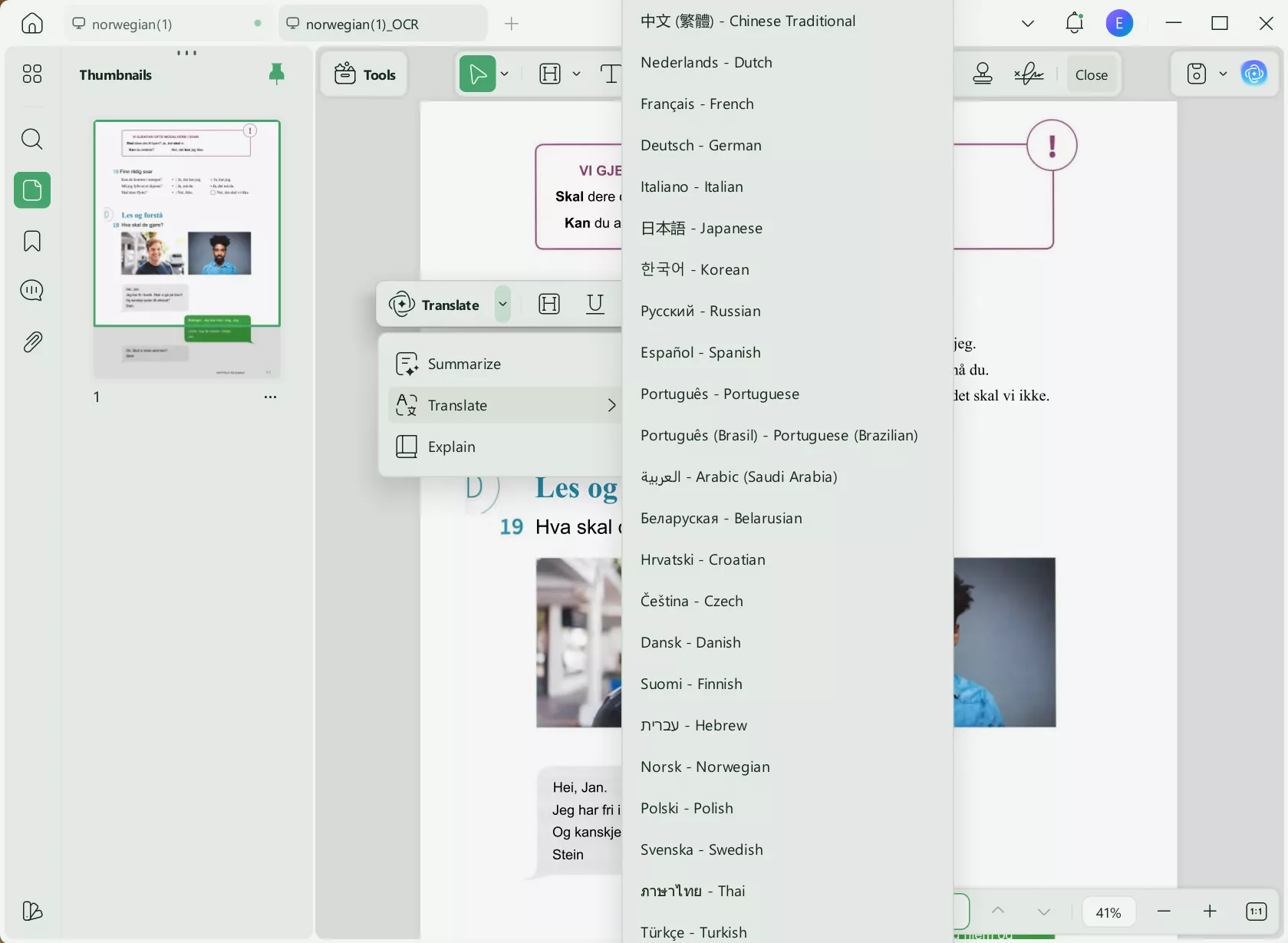Open the signature tool
The height and width of the screenshot is (943, 1288).
[x=1028, y=74]
